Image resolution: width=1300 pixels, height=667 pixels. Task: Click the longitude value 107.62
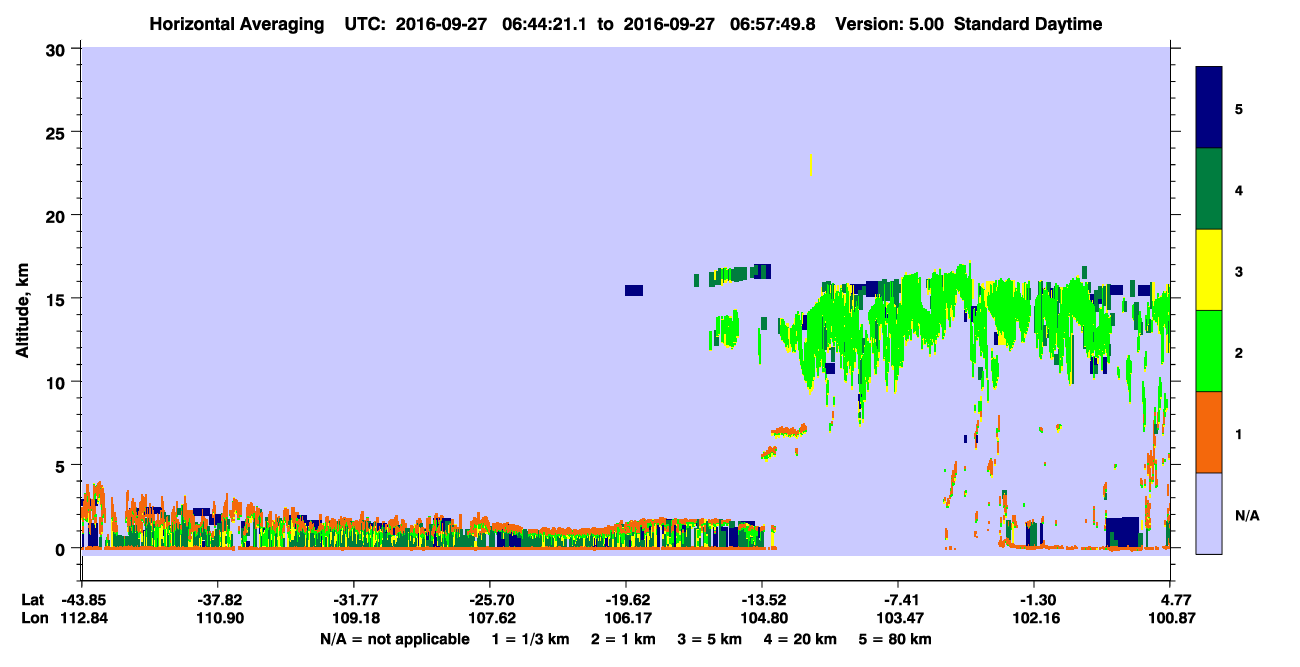tap(490, 618)
